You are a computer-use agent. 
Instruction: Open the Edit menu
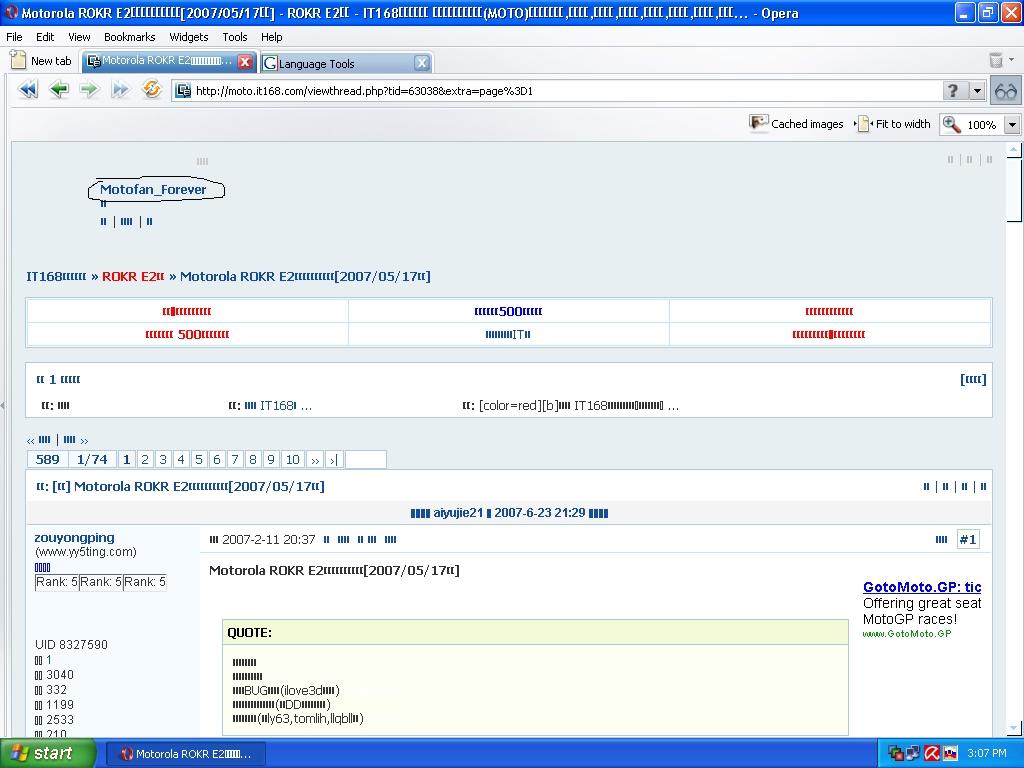(45, 37)
